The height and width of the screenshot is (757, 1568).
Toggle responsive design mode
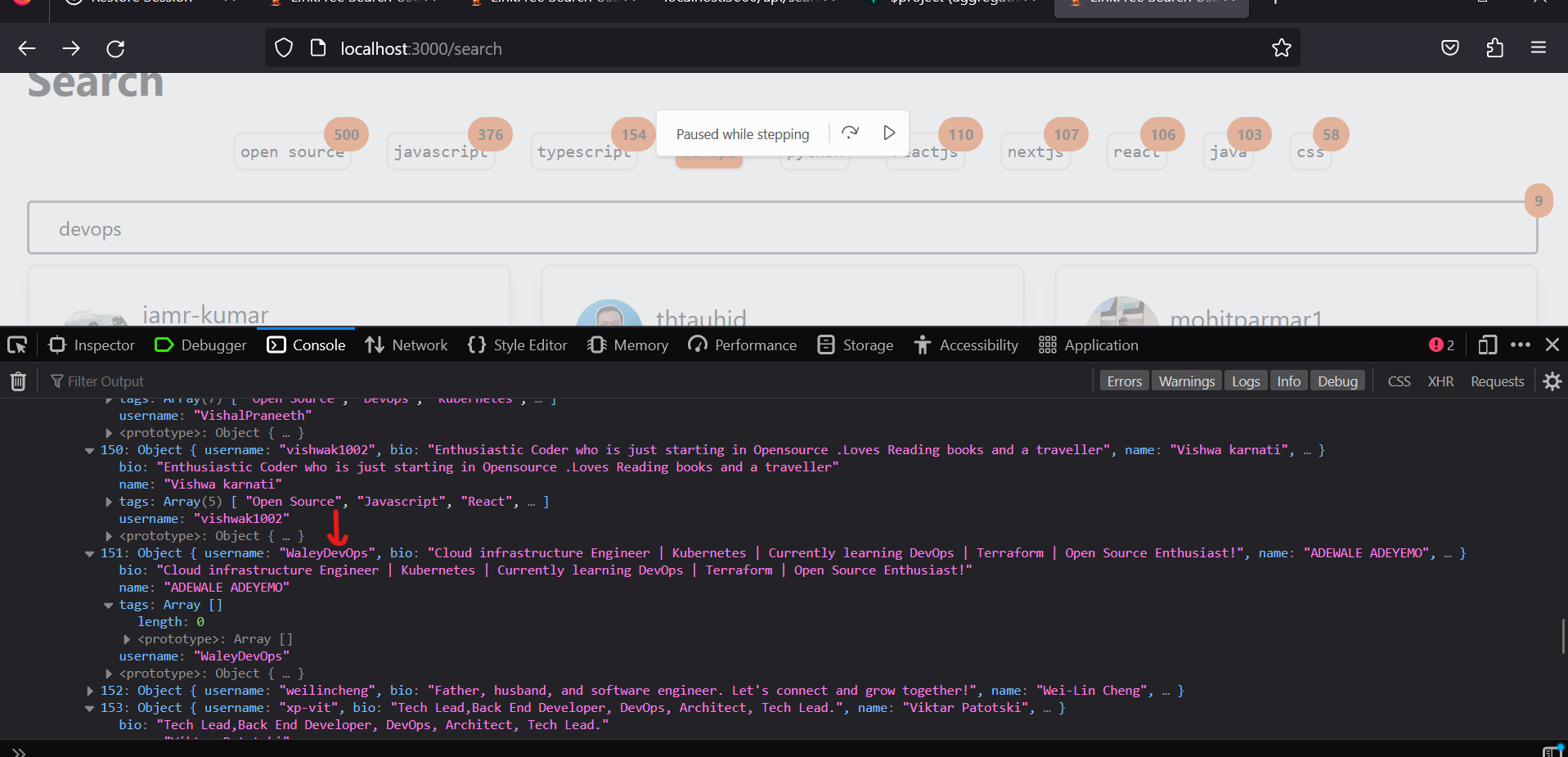[x=1488, y=345]
